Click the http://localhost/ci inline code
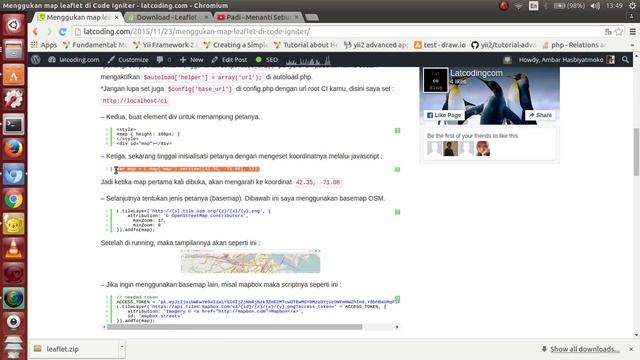640x360 pixels. point(135,100)
